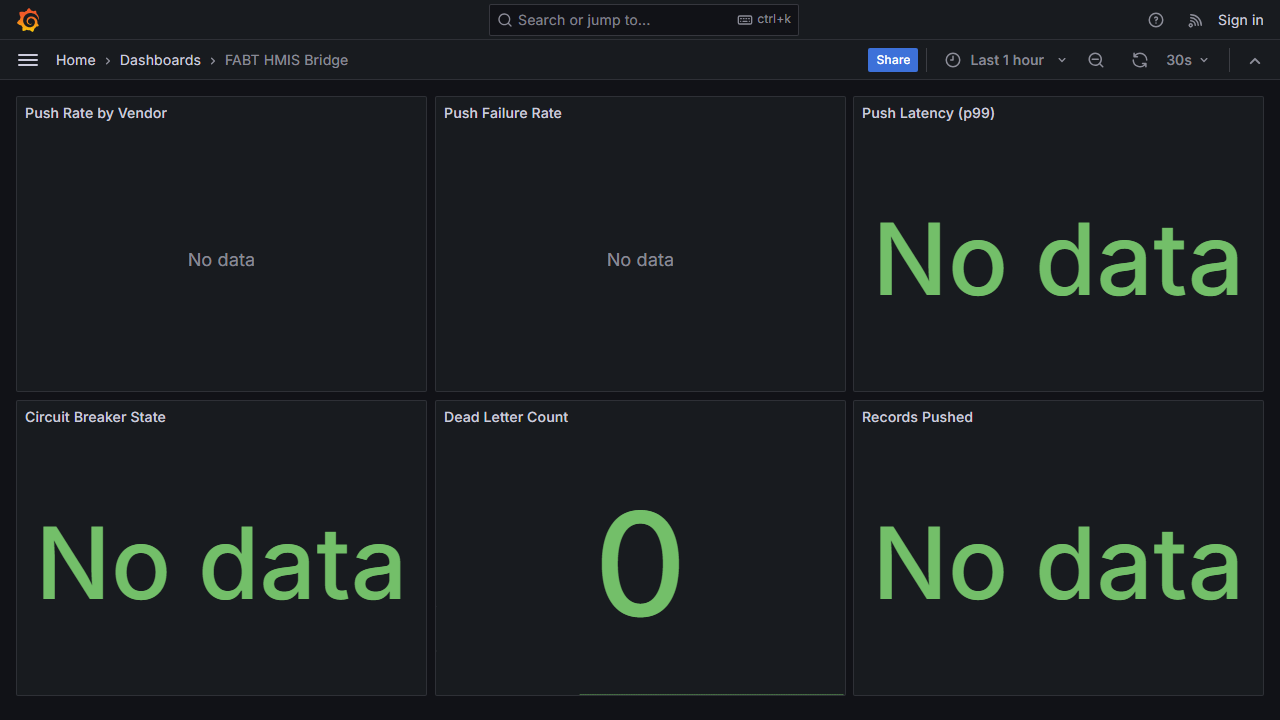Screen dimensions: 1280x720
Task: Open the Grafana news feed icon
Action: (x=1195, y=20)
